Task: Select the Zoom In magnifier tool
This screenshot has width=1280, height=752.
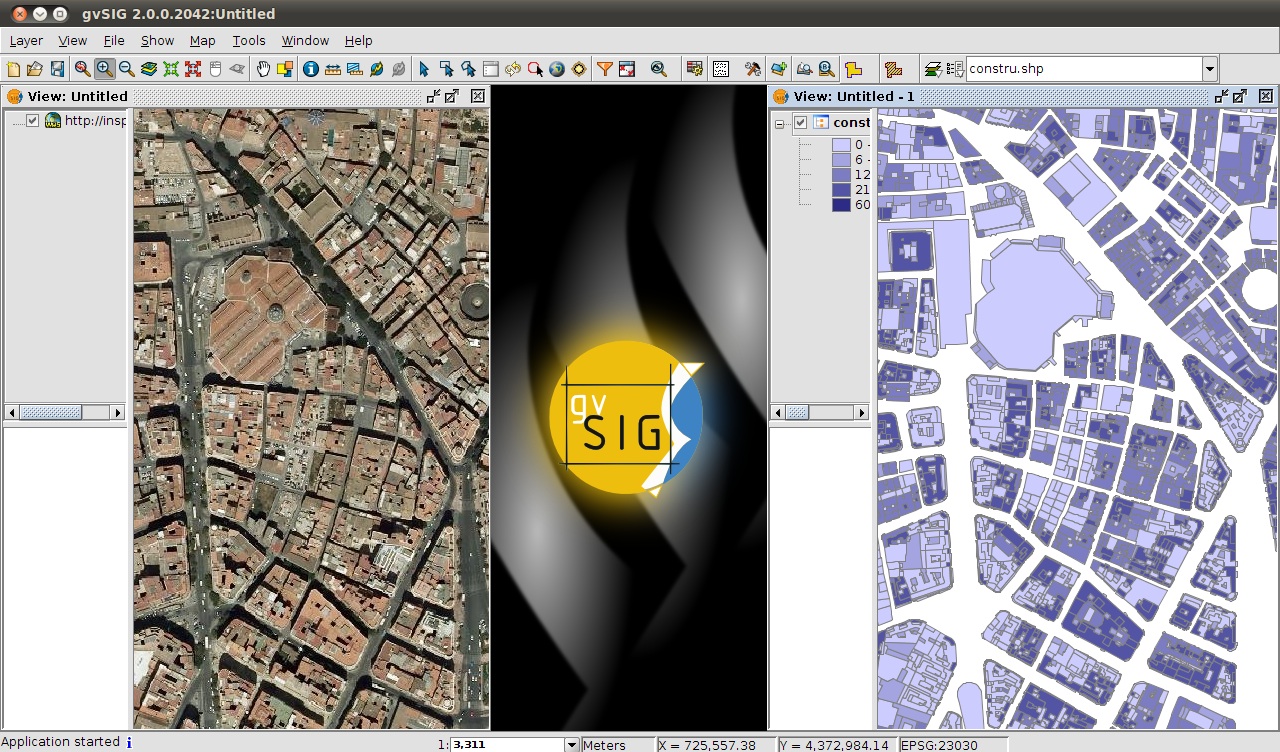Action: (104, 69)
